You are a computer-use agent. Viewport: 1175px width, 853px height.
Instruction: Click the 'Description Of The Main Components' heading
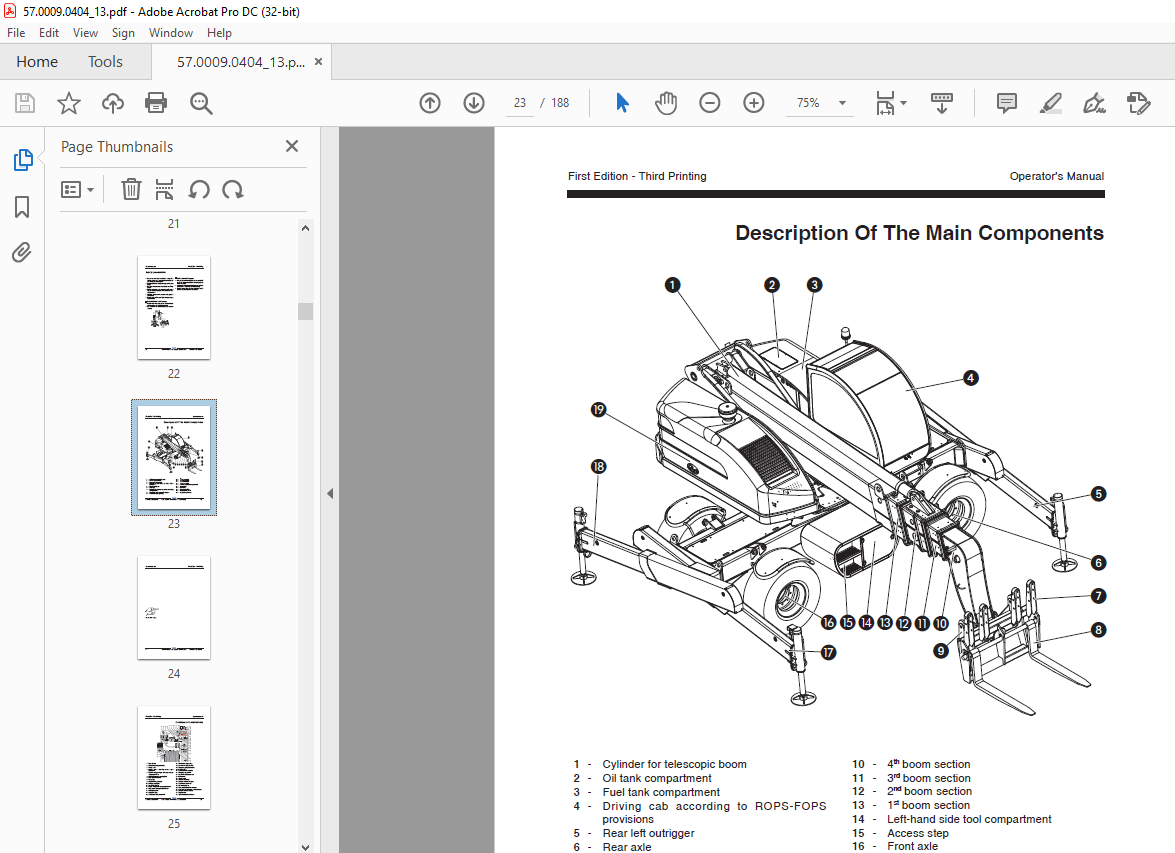919,233
